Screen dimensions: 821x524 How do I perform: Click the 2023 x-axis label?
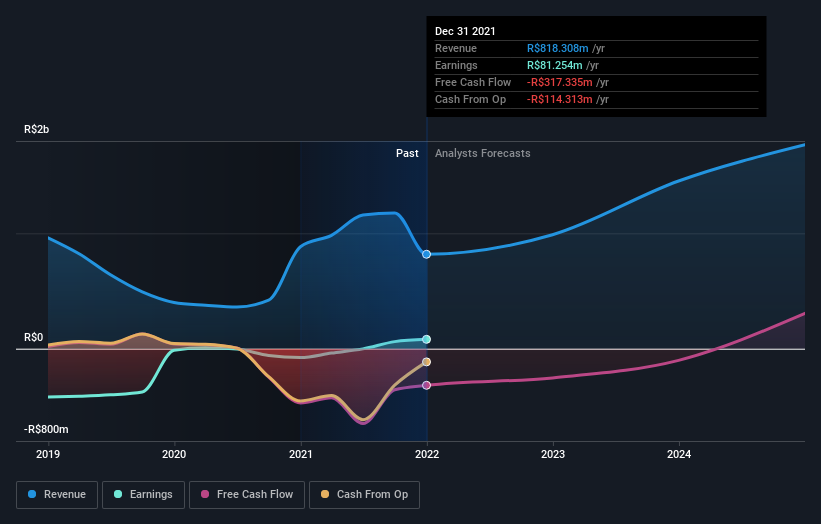pos(553,454)
